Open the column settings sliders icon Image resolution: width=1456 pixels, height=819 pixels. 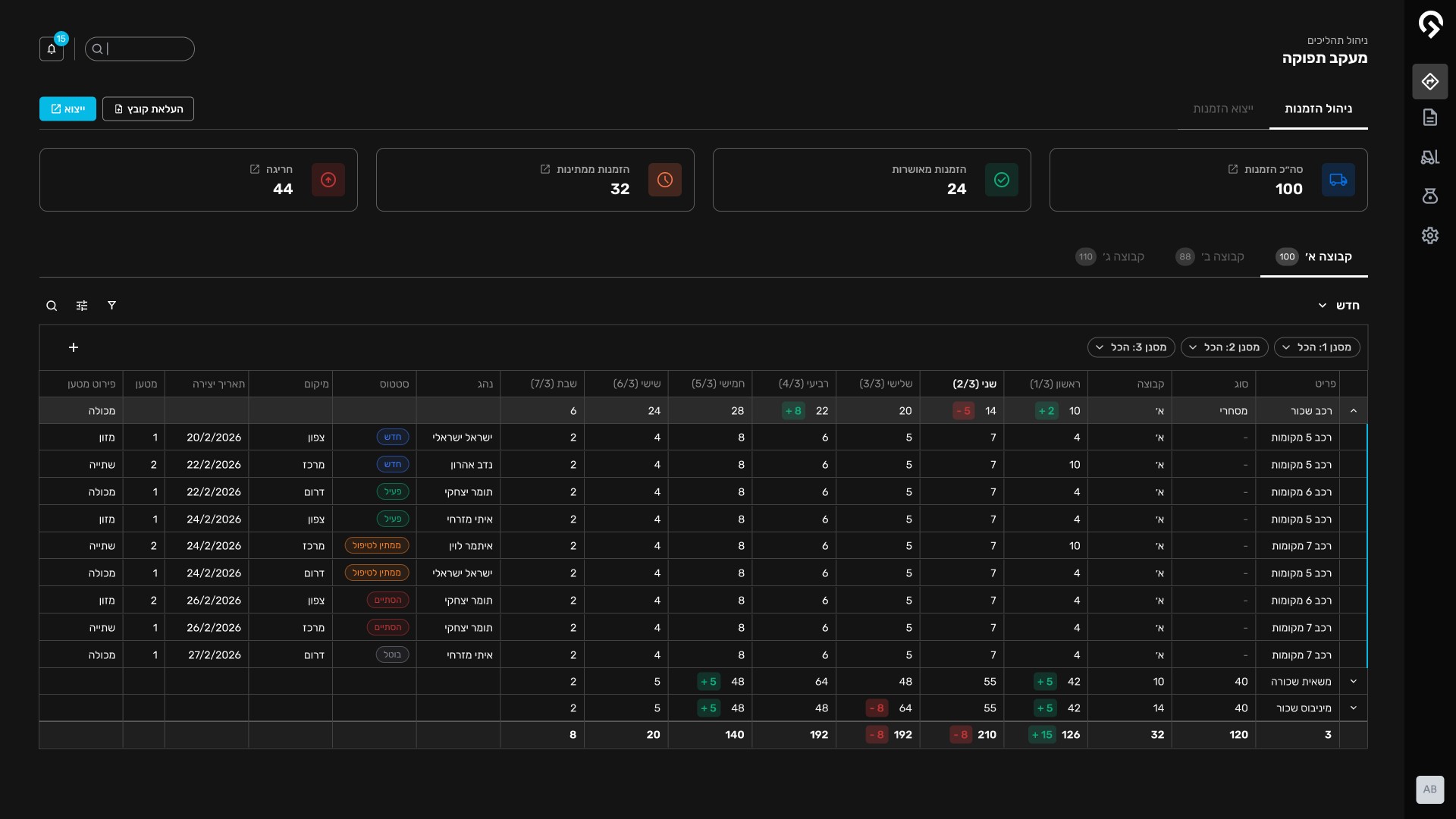tap(82, 306)
